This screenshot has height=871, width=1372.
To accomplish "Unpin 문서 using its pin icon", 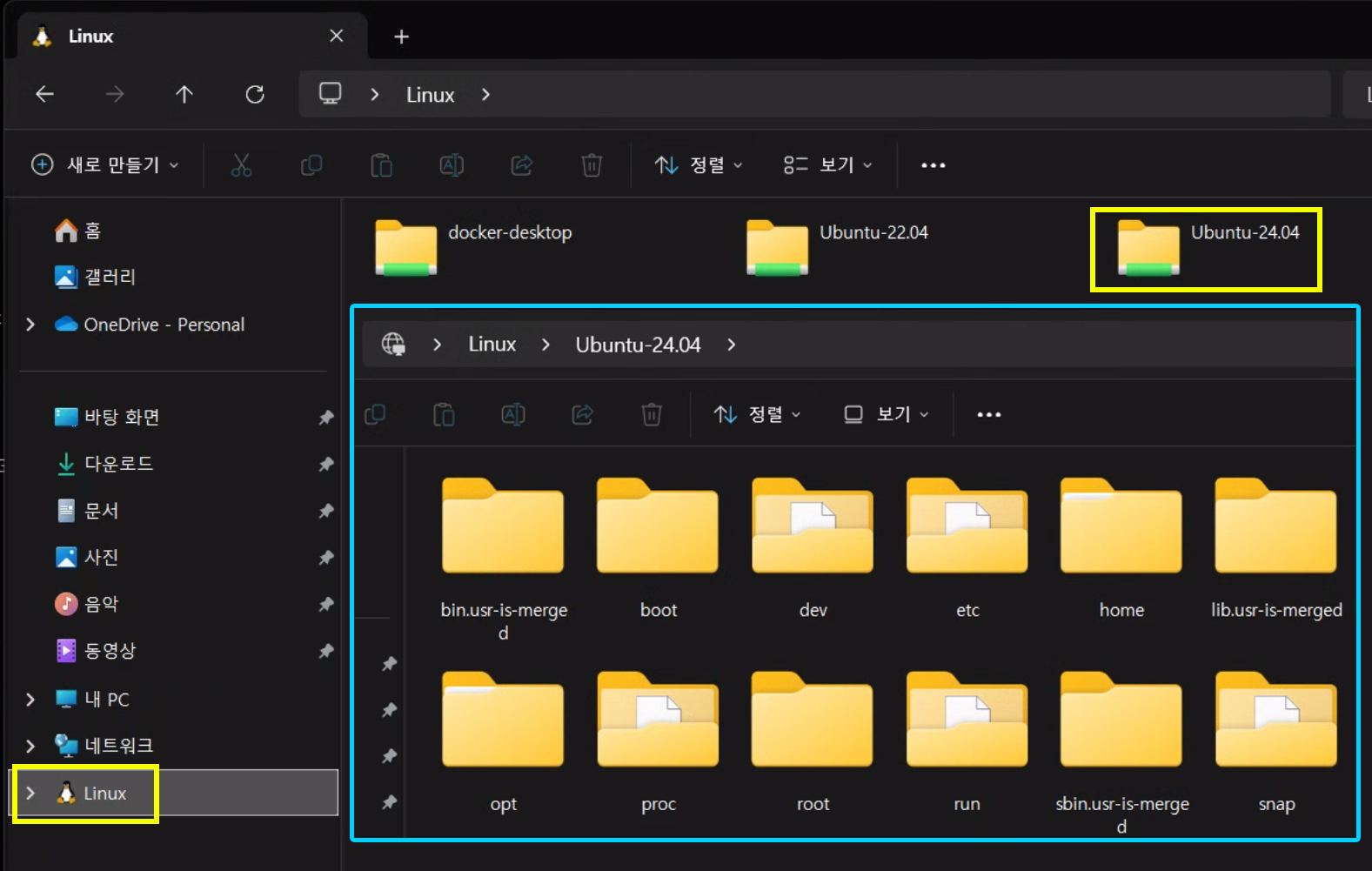I will [326, 511].
